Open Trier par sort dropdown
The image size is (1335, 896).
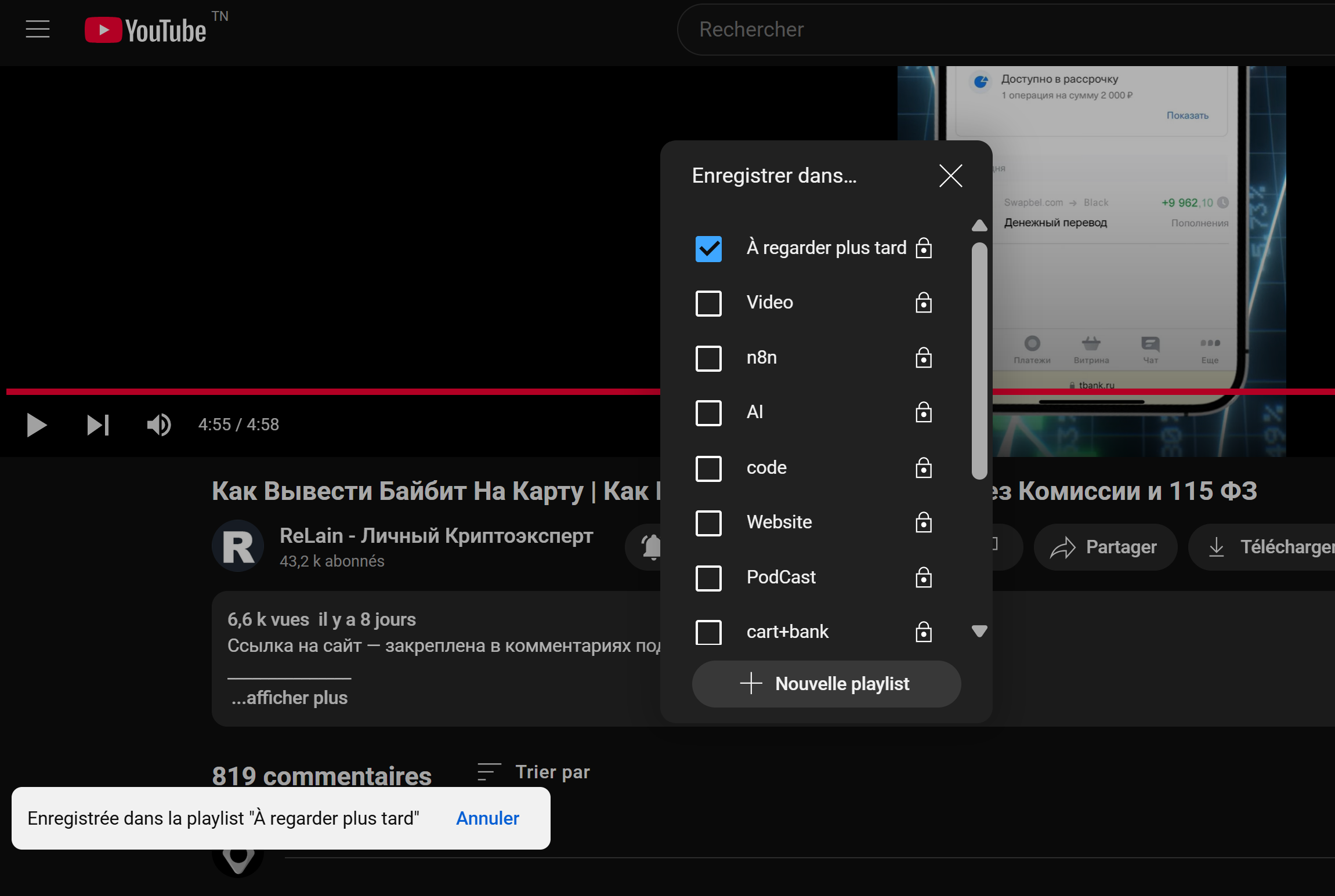[534, 772]
